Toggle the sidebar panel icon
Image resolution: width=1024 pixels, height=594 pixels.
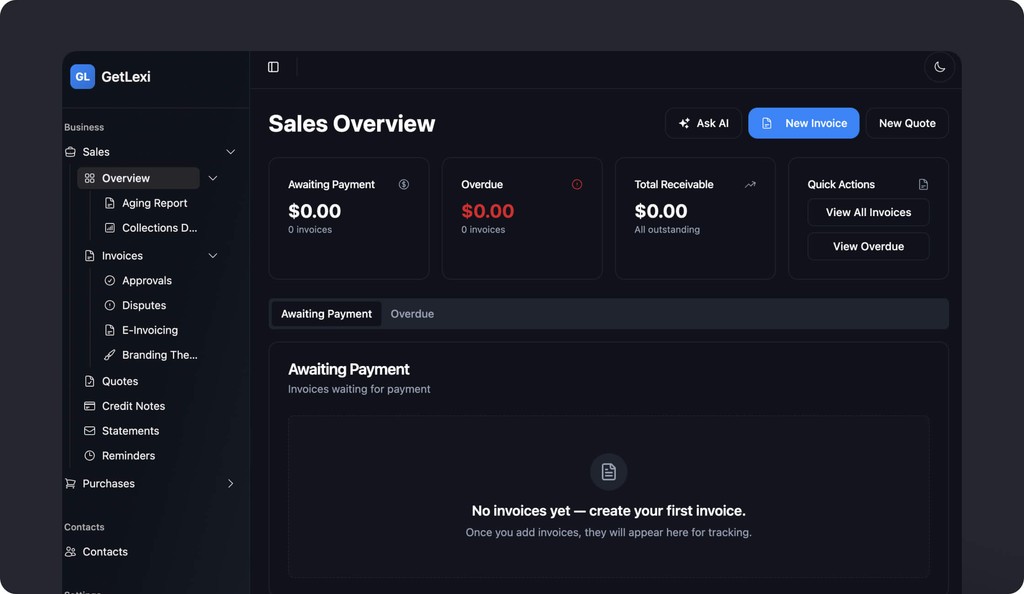pyautogui.click(x=273, y=67)
